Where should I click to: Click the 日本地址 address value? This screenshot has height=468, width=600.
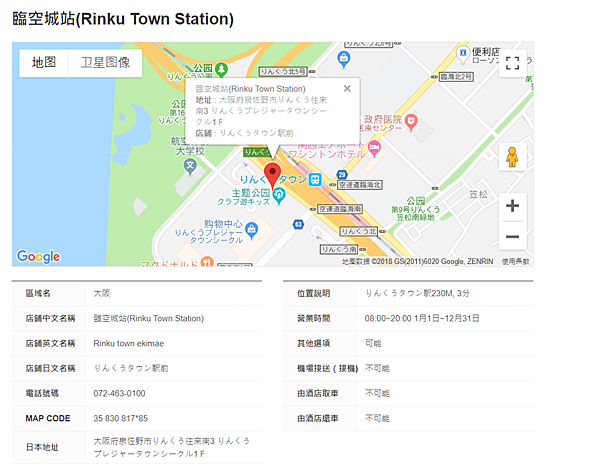pos(171,447)
